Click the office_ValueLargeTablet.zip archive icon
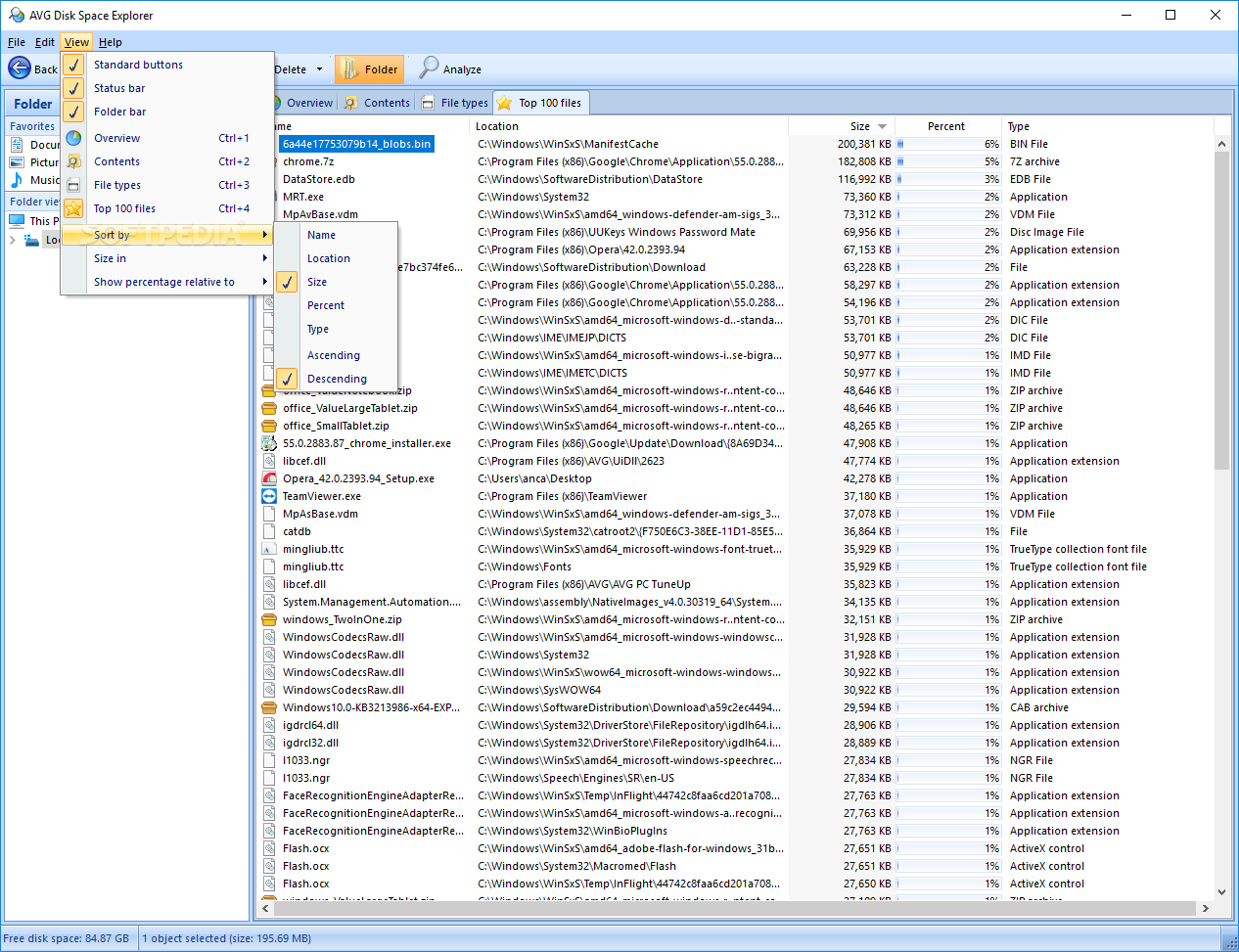Image resolution: width=1239 pixels, height=952 pixels. [x=269, y=408]
